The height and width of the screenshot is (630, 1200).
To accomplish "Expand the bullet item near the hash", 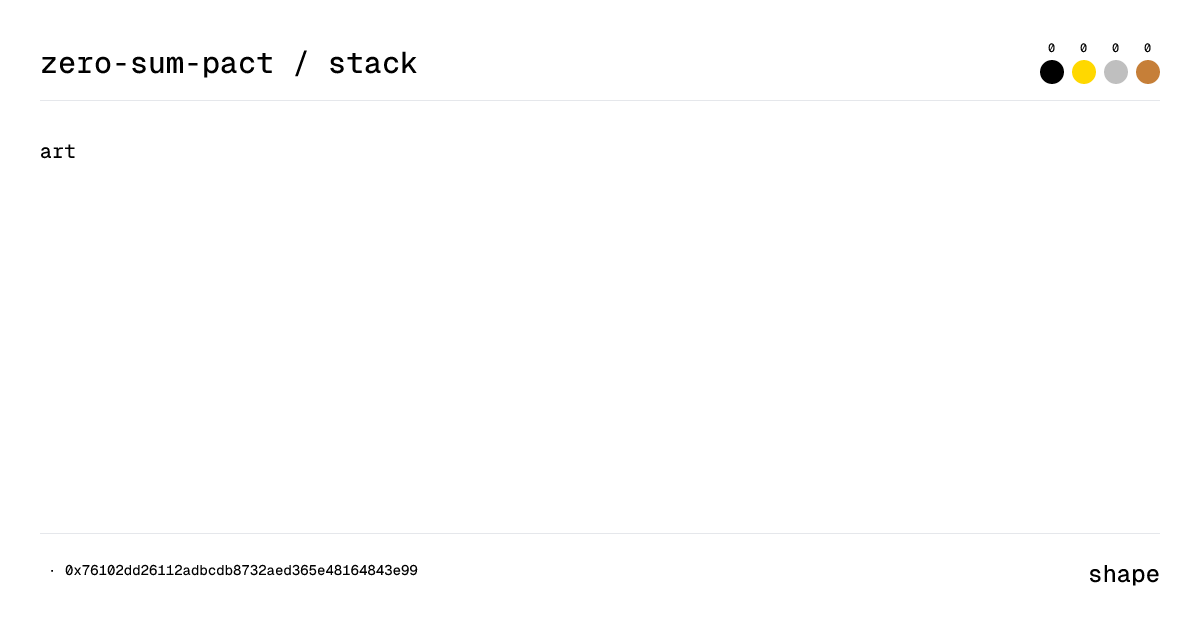I will (x=49, y=571).
